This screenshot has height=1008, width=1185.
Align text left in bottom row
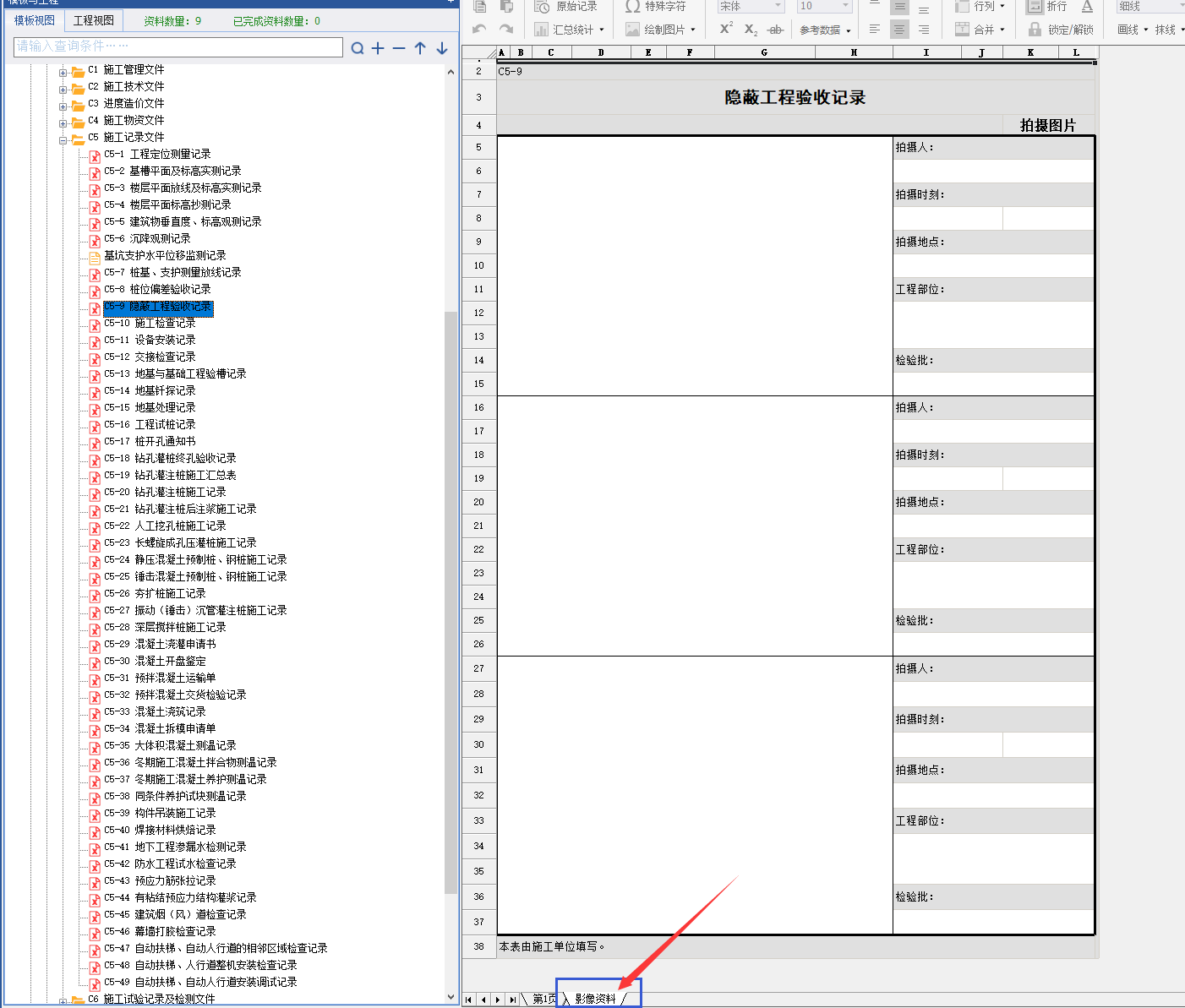coord(875,29)
